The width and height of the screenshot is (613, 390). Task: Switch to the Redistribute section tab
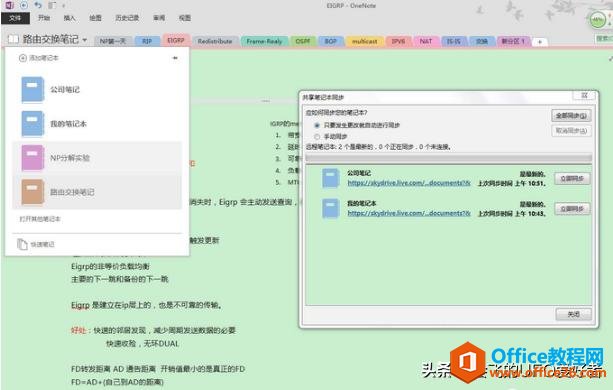pos(215,41)
